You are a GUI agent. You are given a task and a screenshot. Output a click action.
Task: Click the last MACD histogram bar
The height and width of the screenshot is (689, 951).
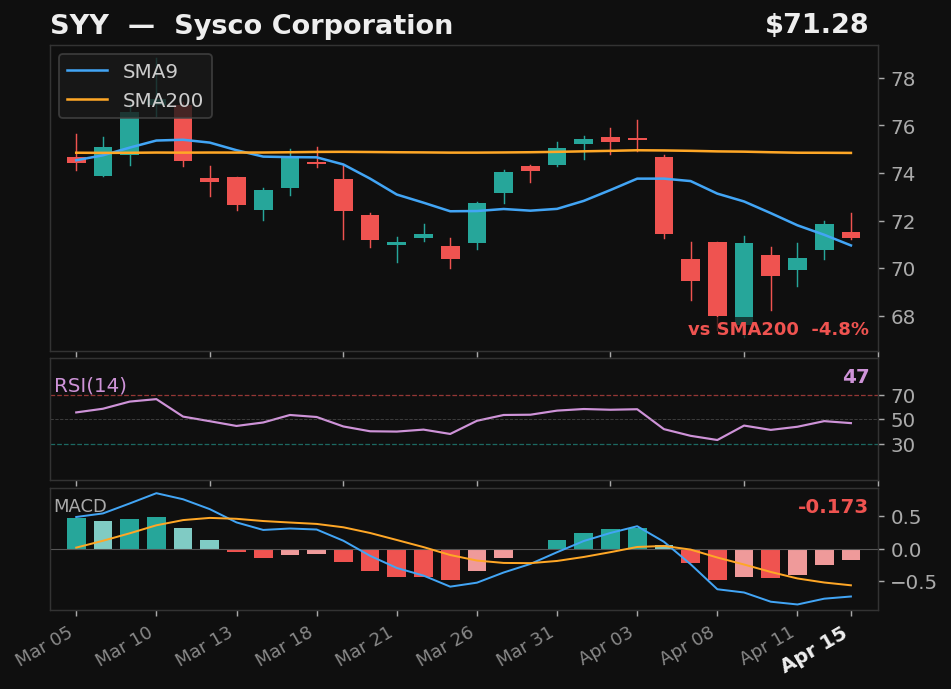851,554
